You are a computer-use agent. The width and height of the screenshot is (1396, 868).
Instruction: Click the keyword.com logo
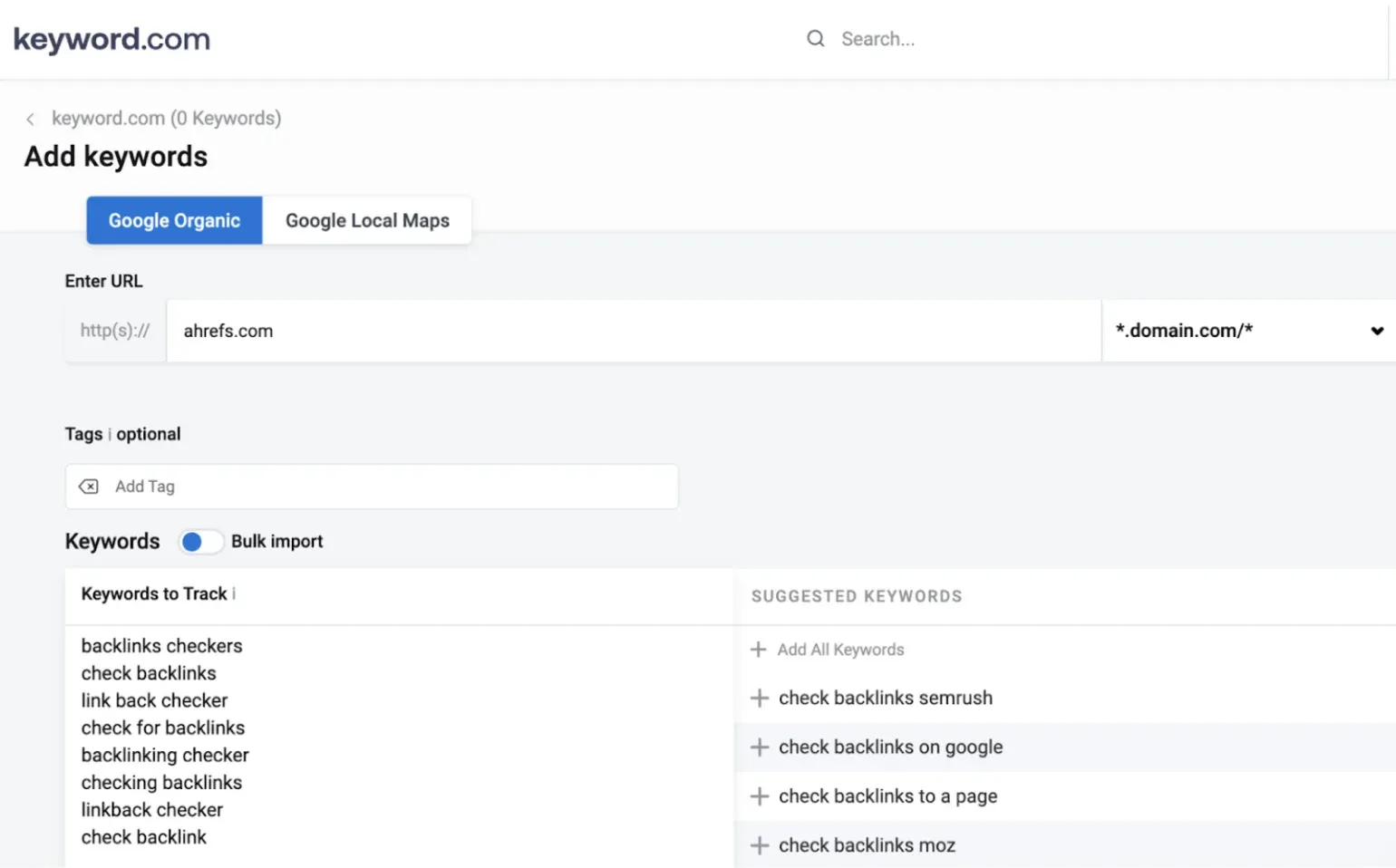click(111, 39)
